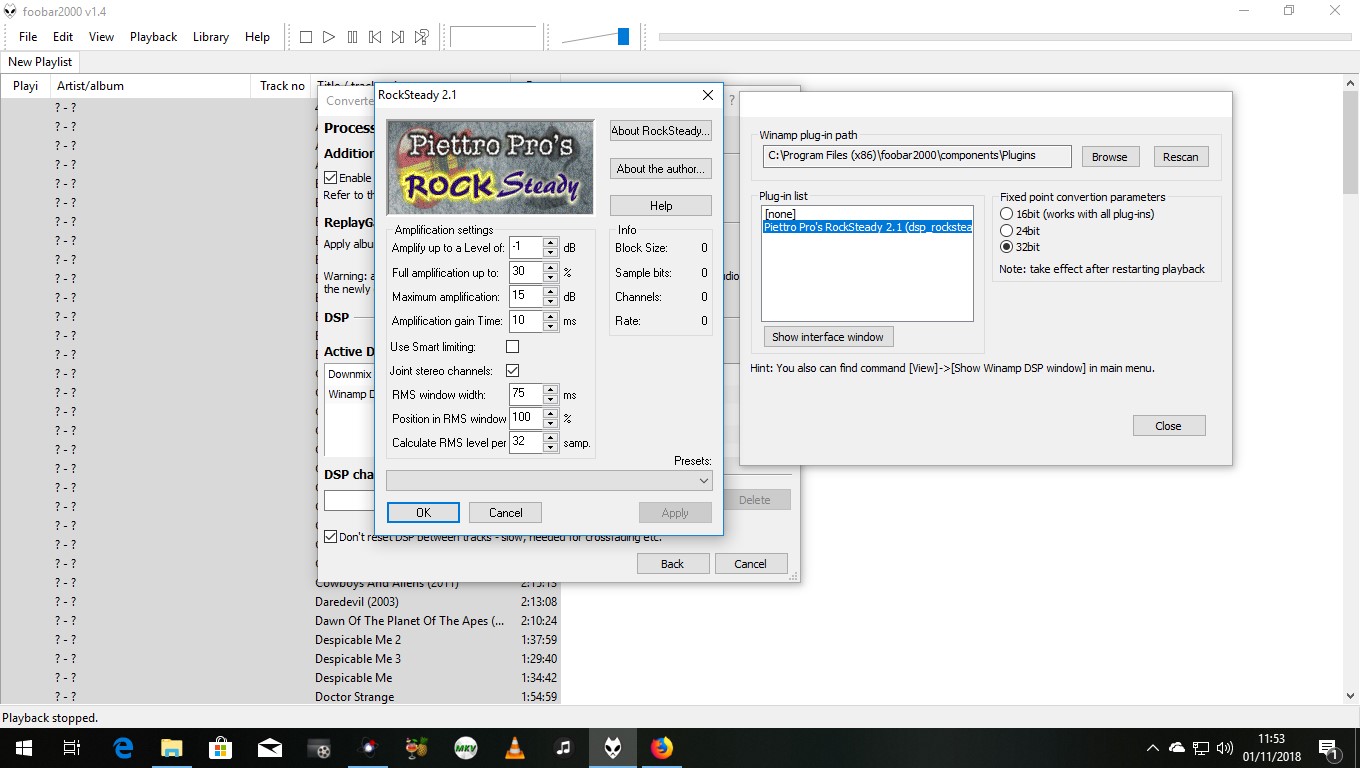This screenshot has width=1360, height=768.
Task: Open Task View from the taskbar
Action: pos(72,747)
